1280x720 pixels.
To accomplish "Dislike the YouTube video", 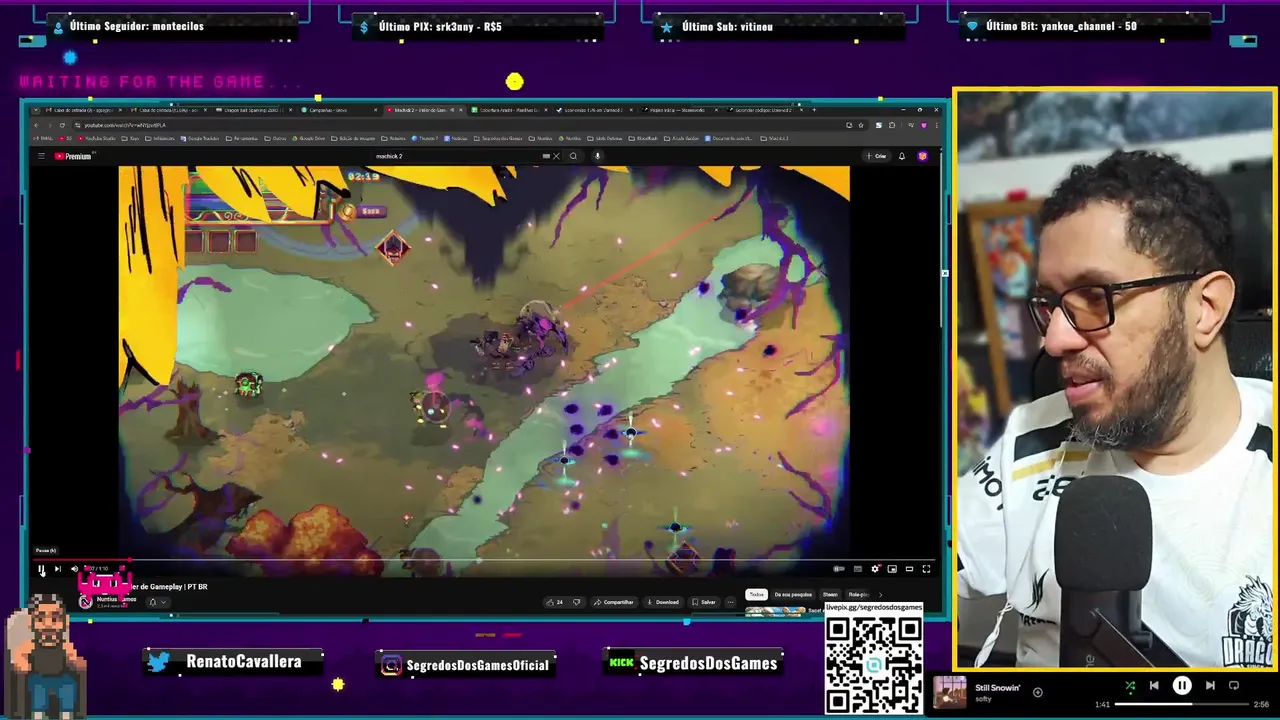I will coord(577,602).
